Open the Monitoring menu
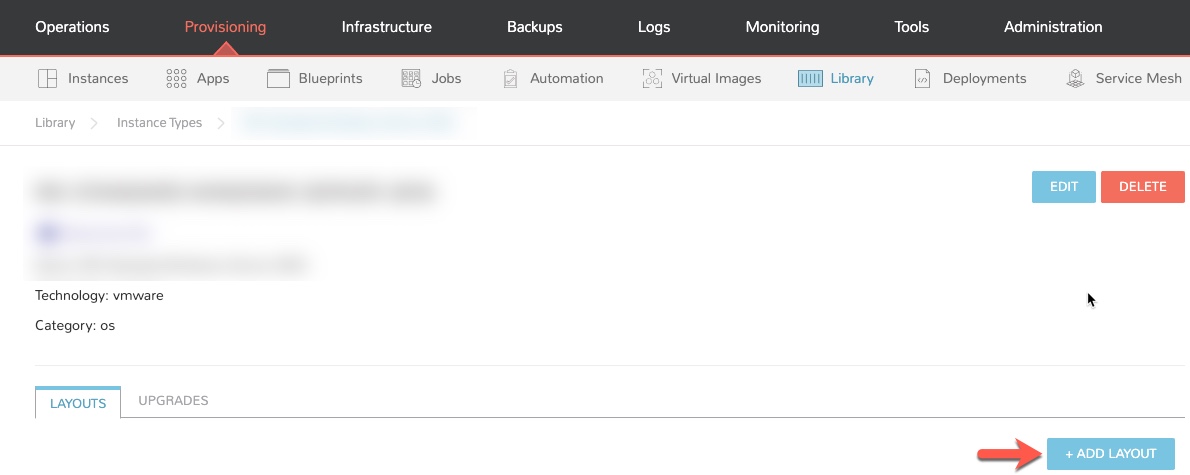The height and width of the screenshot is (475, 1190). [782, 27]
